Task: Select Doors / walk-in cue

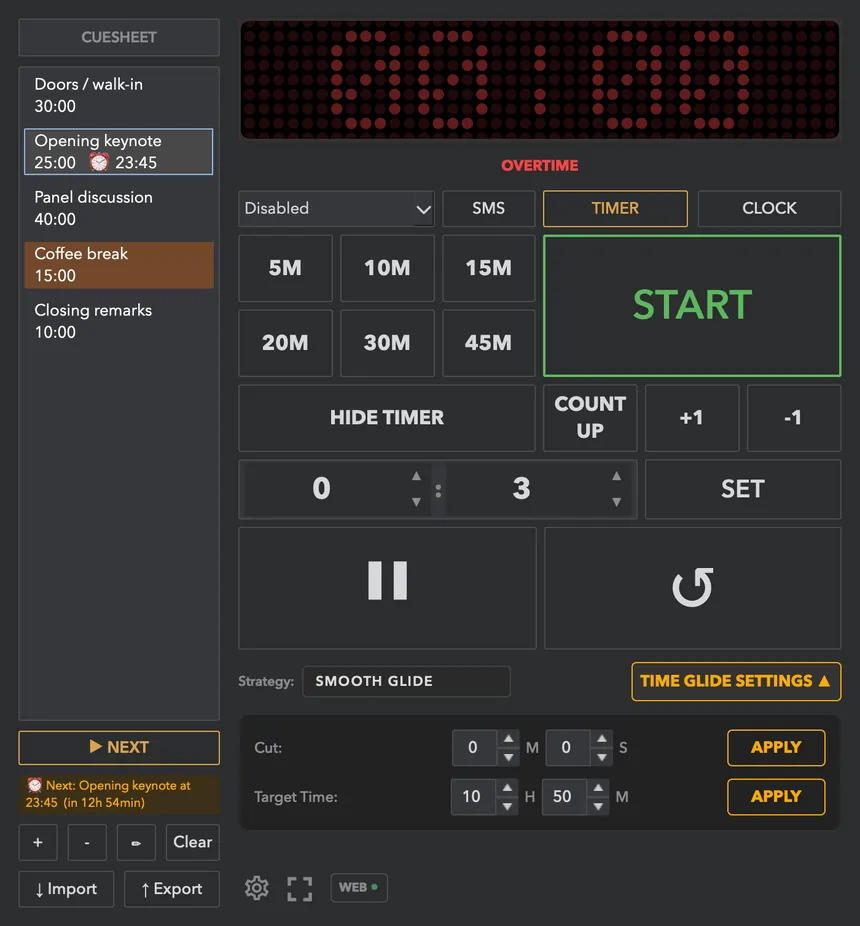Action: pyautogui.click(x=119, y=95)
